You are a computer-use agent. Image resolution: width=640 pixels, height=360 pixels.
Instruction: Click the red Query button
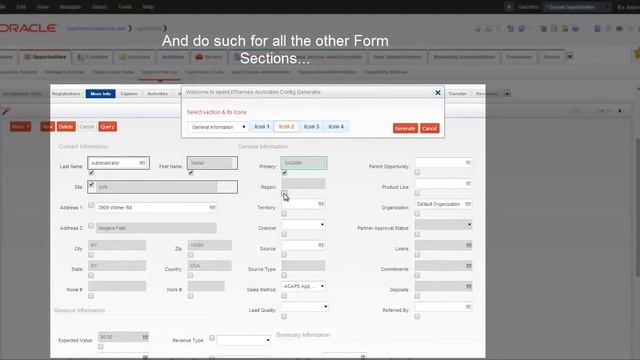point(107,127)
